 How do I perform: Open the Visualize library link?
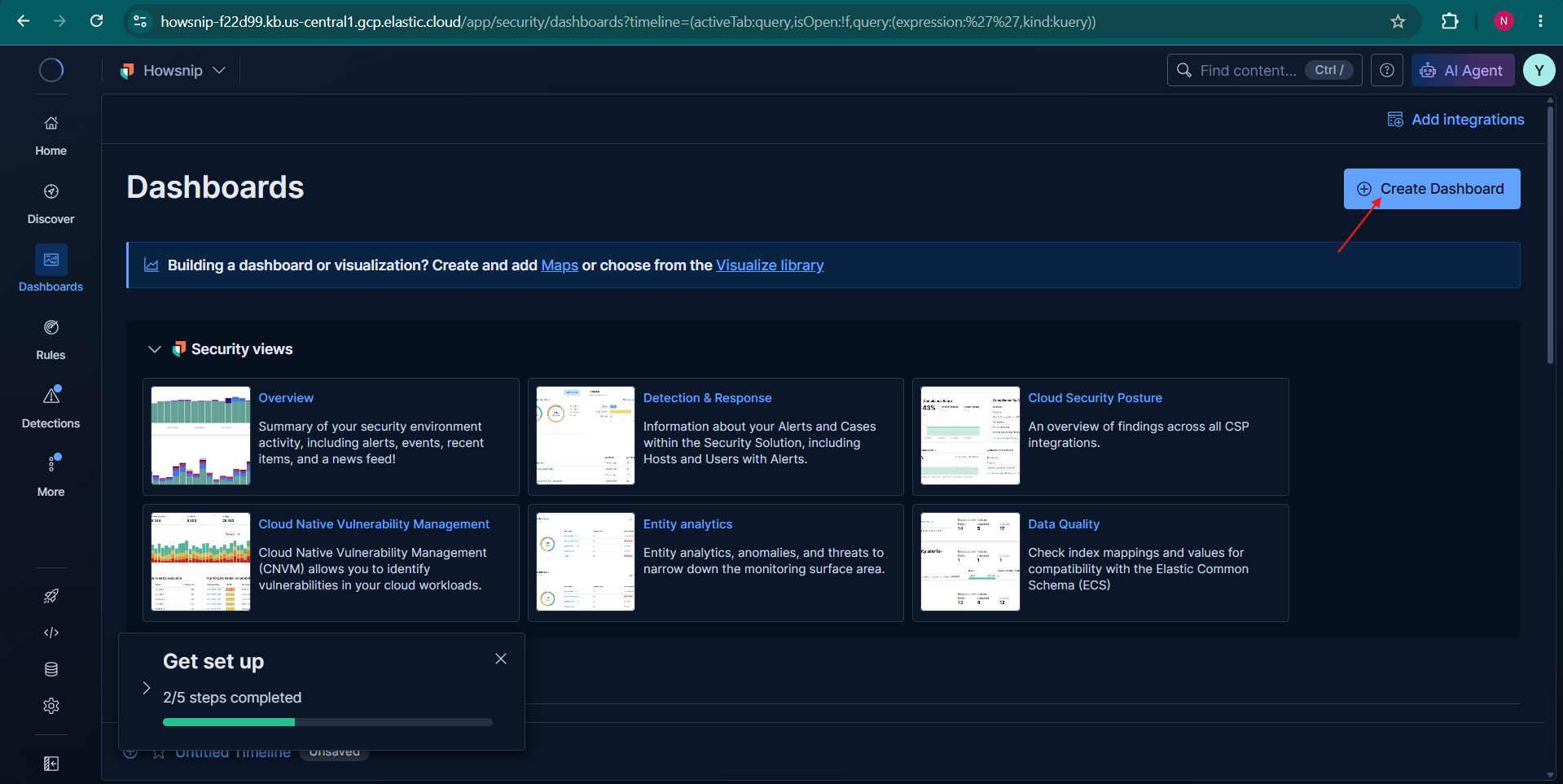point(770,265)
